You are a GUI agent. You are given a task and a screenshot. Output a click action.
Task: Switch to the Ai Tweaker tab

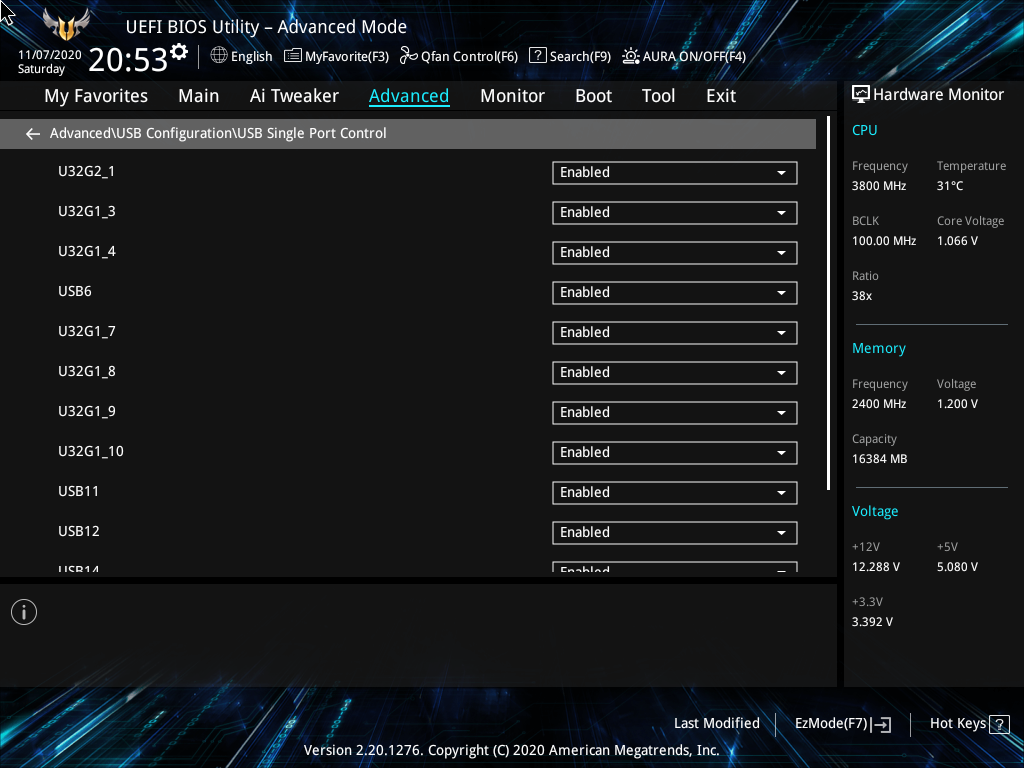tap(294, 96)
